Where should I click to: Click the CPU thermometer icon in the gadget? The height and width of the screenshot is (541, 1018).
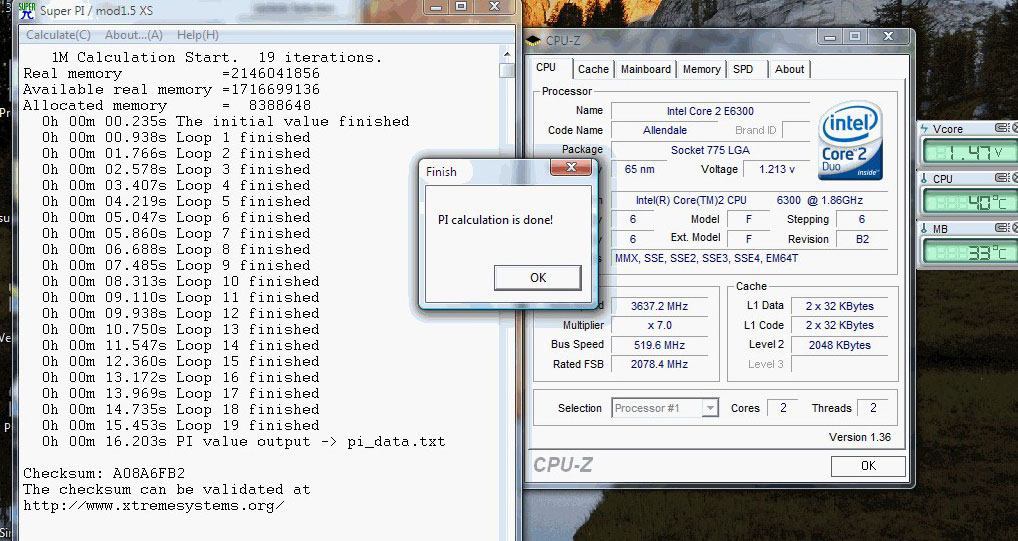[925, 179]
